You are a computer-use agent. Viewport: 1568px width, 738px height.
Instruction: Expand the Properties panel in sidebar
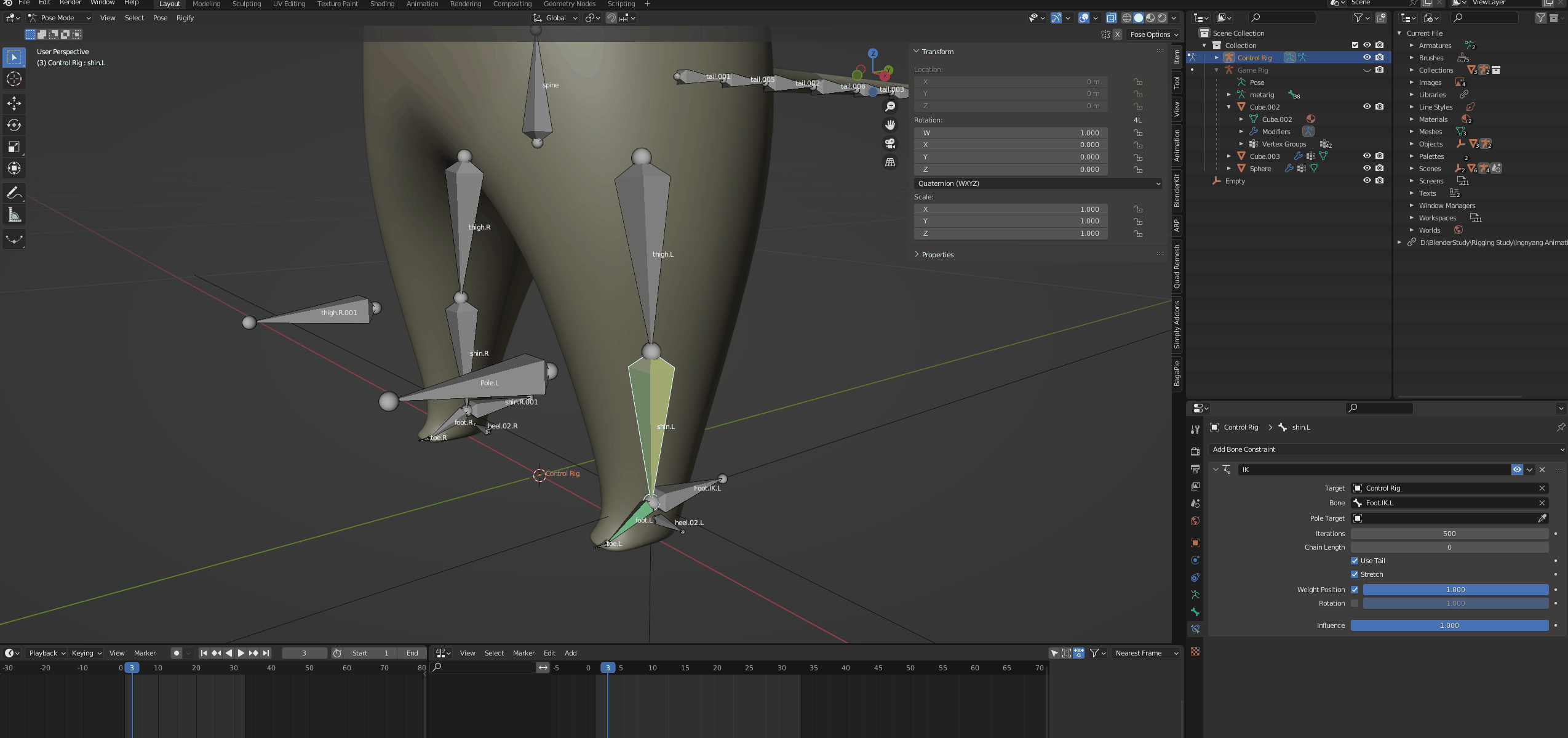coord(937,255)
